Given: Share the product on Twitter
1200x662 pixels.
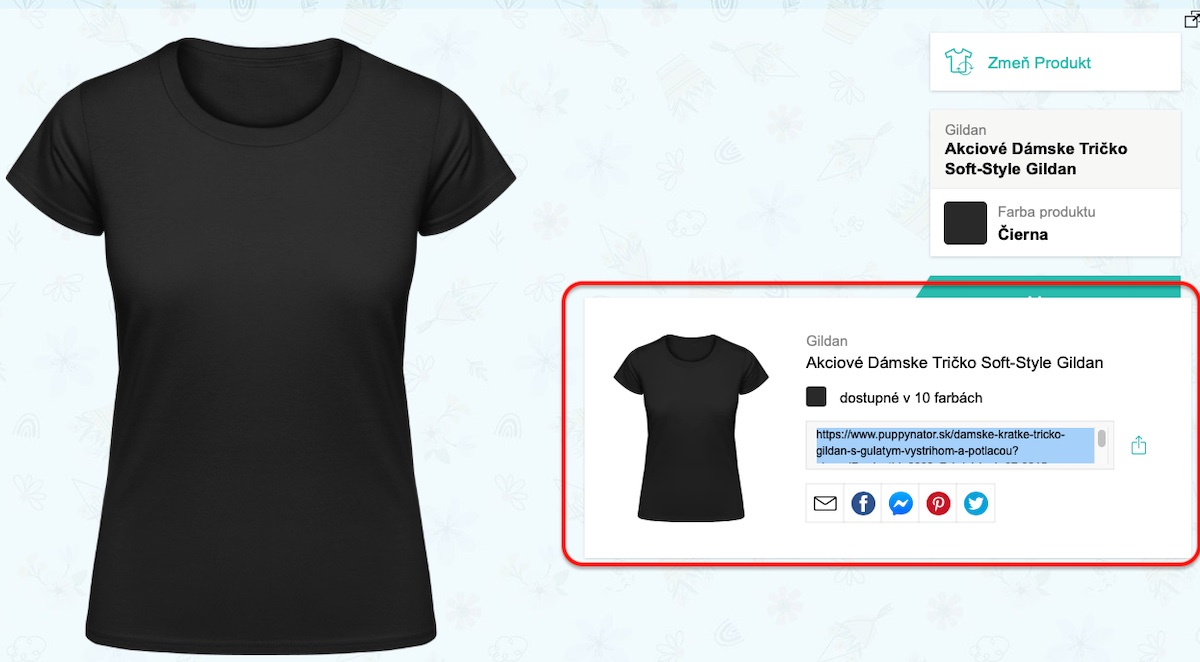Looking at the screenshot, I should pyautogui.click(x=976, y=504).
